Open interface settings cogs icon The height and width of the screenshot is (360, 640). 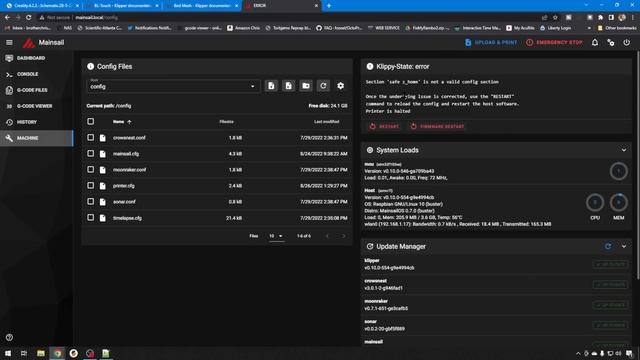tap(611, 42)
